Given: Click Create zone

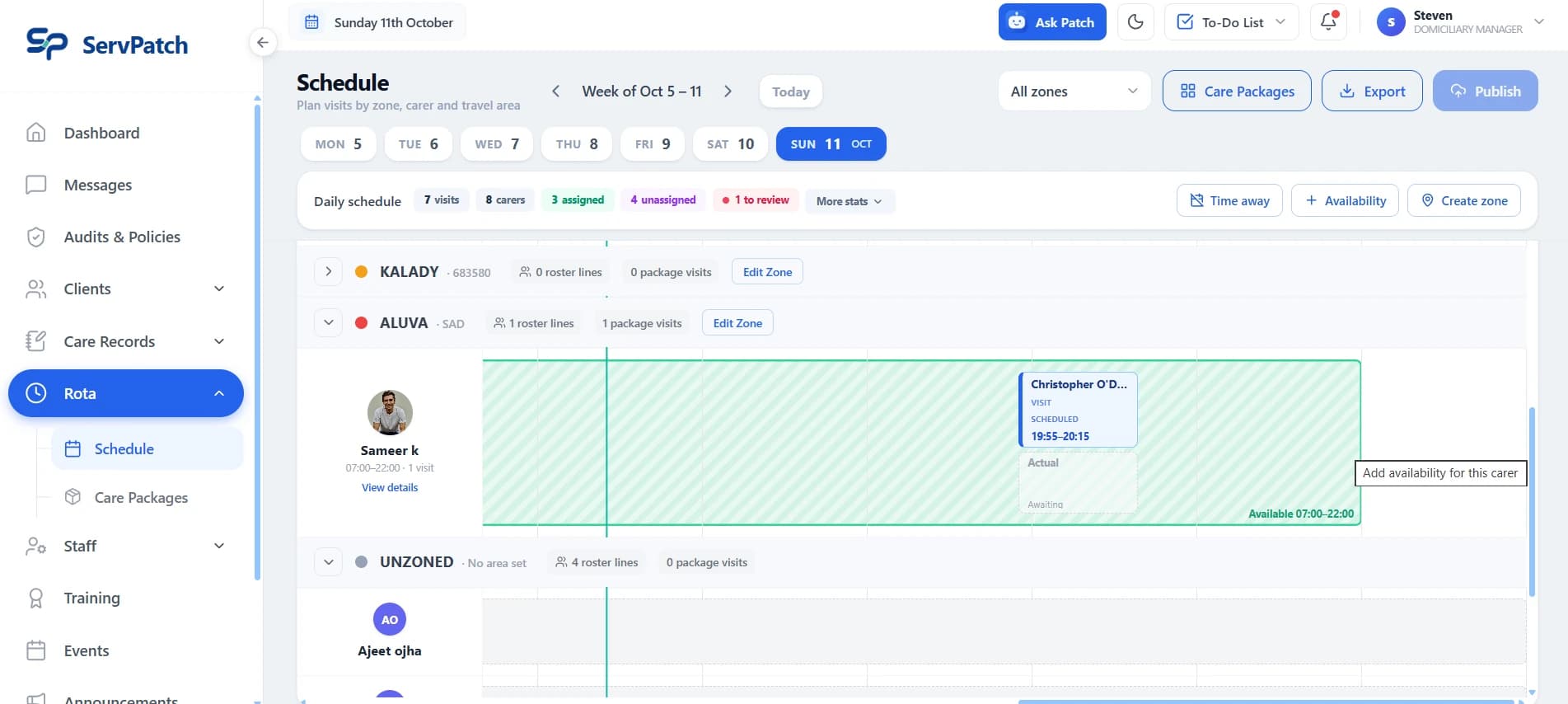Looking at the screenshot, I should pyautogui.click(x=1464, y=200).
